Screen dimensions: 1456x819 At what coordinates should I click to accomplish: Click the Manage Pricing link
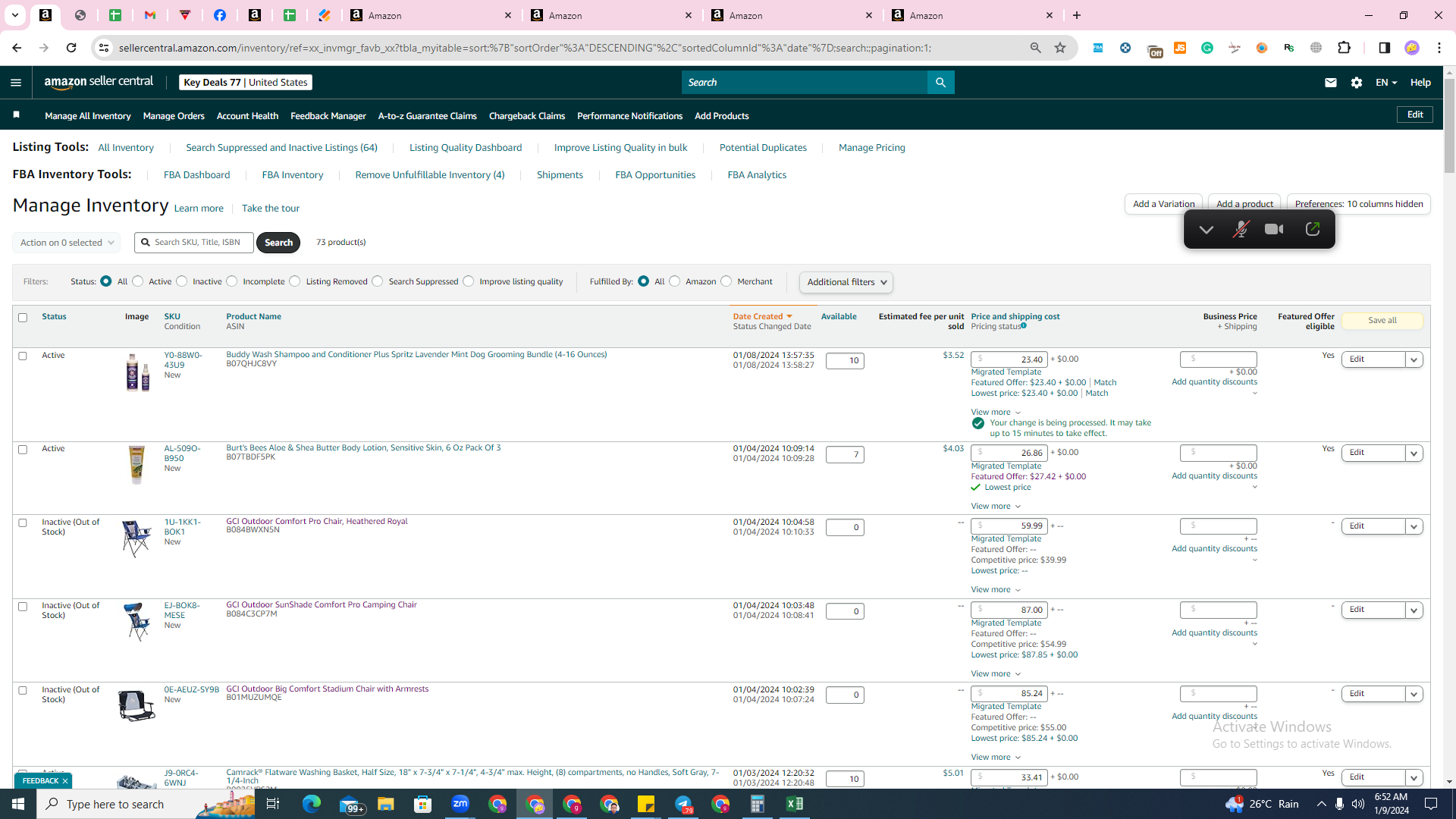[872, 148]
